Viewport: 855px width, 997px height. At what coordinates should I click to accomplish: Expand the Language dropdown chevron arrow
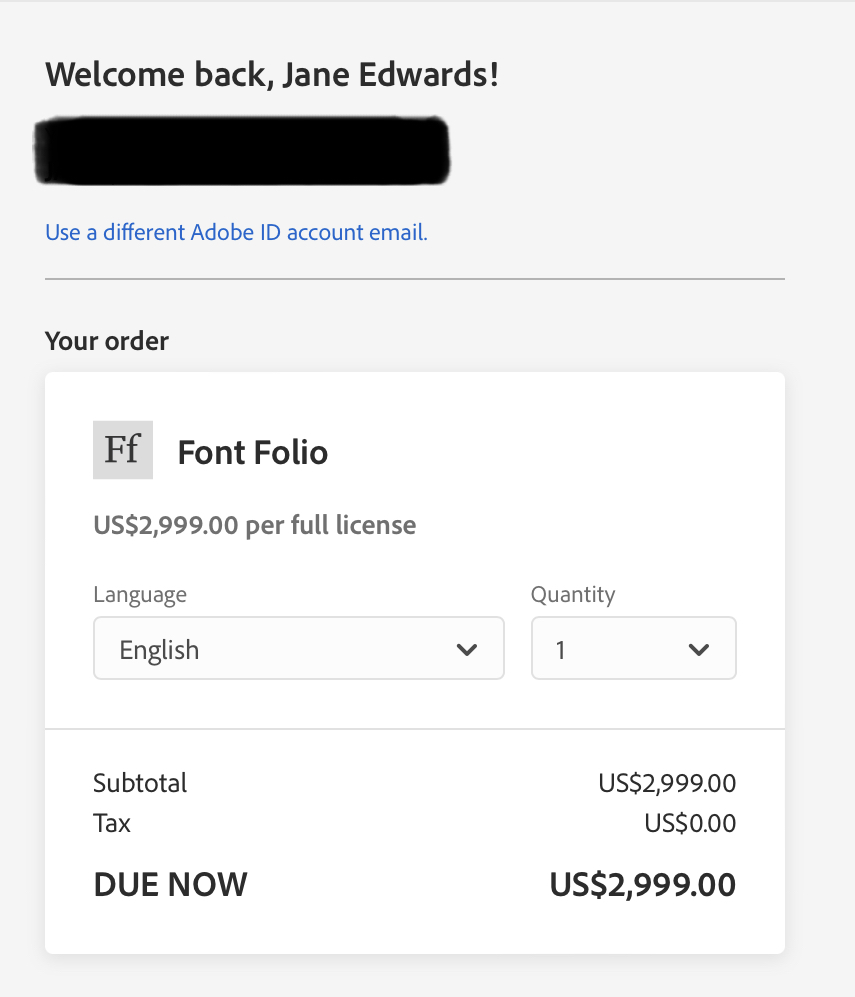point(466,650)
